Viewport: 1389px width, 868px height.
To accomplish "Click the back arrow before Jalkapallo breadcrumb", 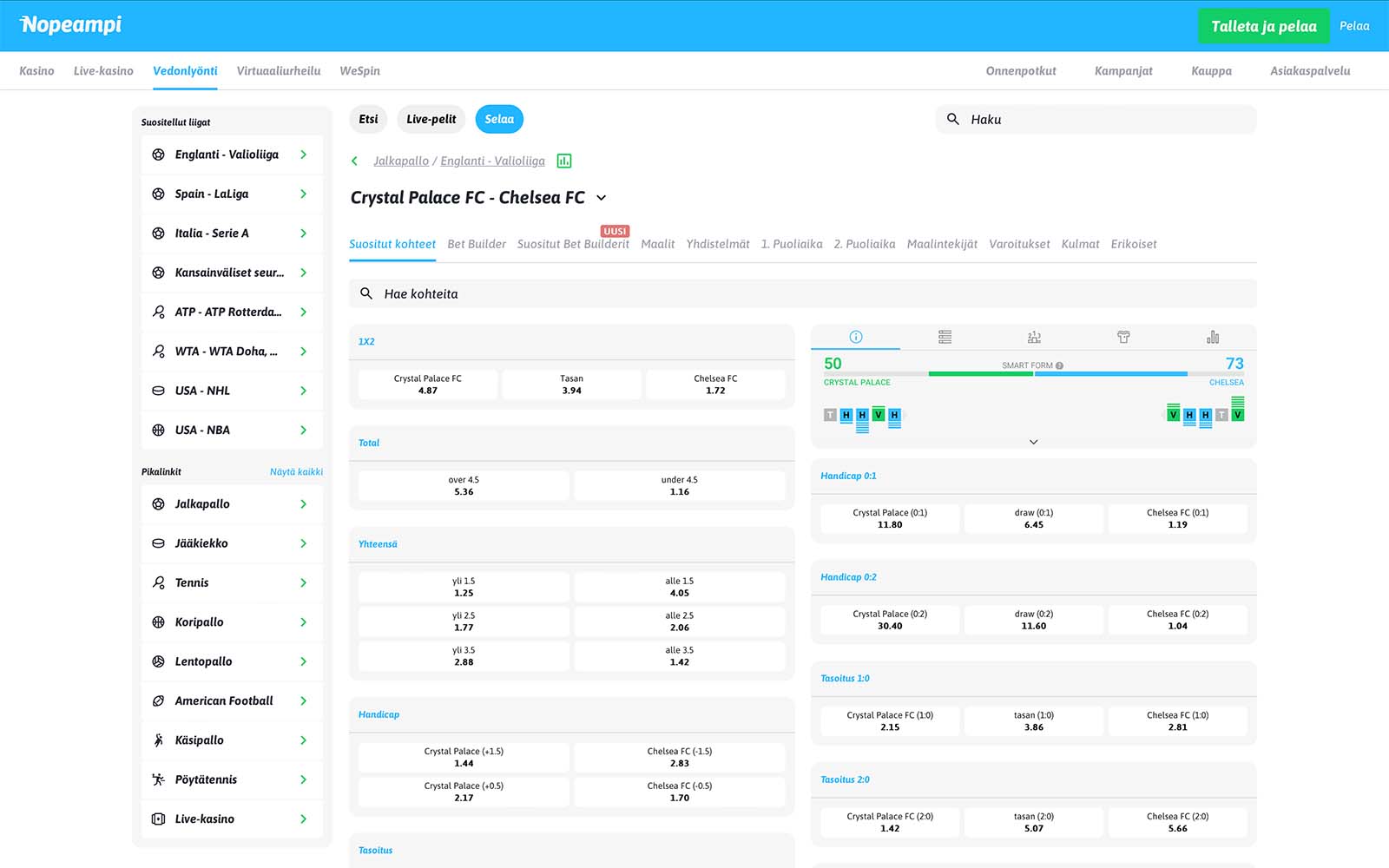I will [354, 161].
